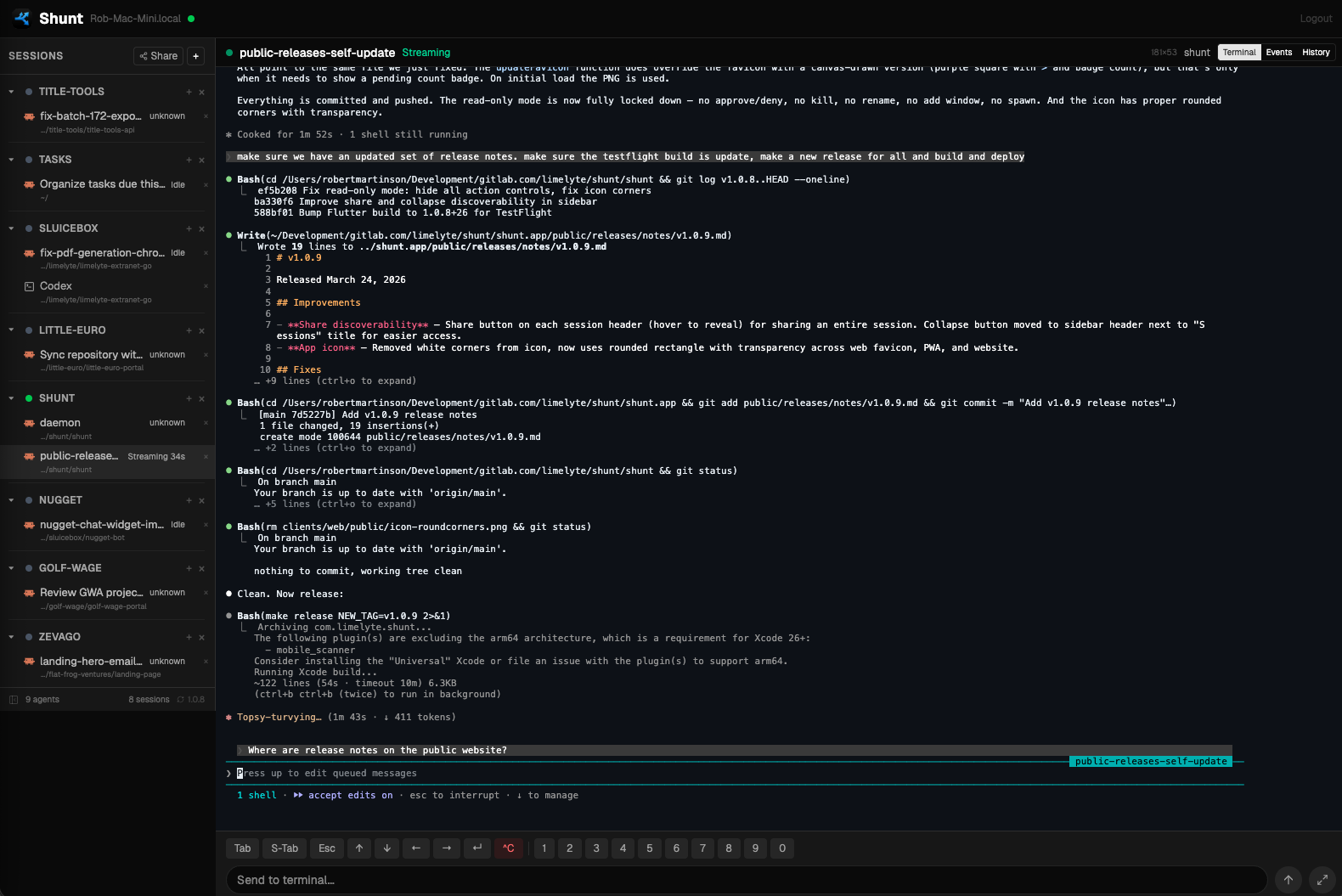Add a new session with the plus button beside Share
The image size is (1342, 896).
(196, 56)
